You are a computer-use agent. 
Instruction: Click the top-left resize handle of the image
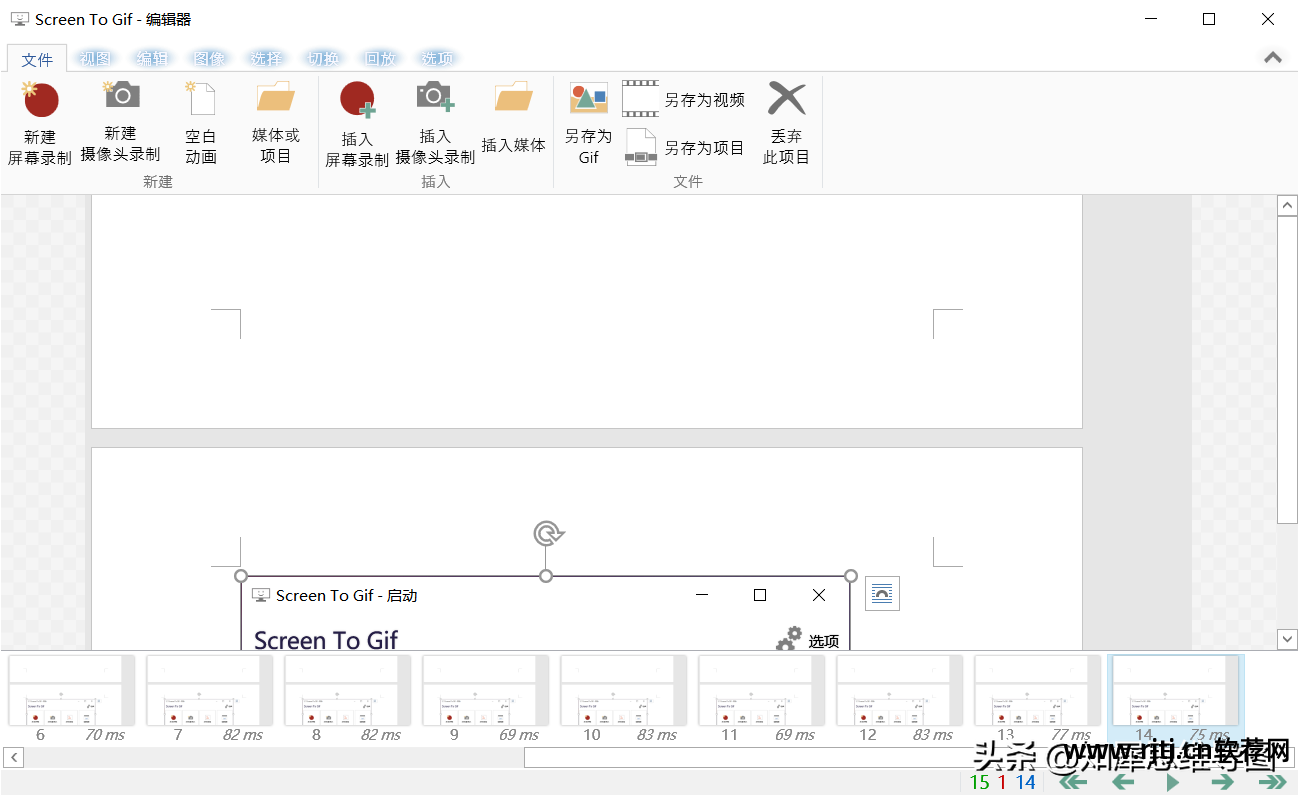(x=241, y=576)
